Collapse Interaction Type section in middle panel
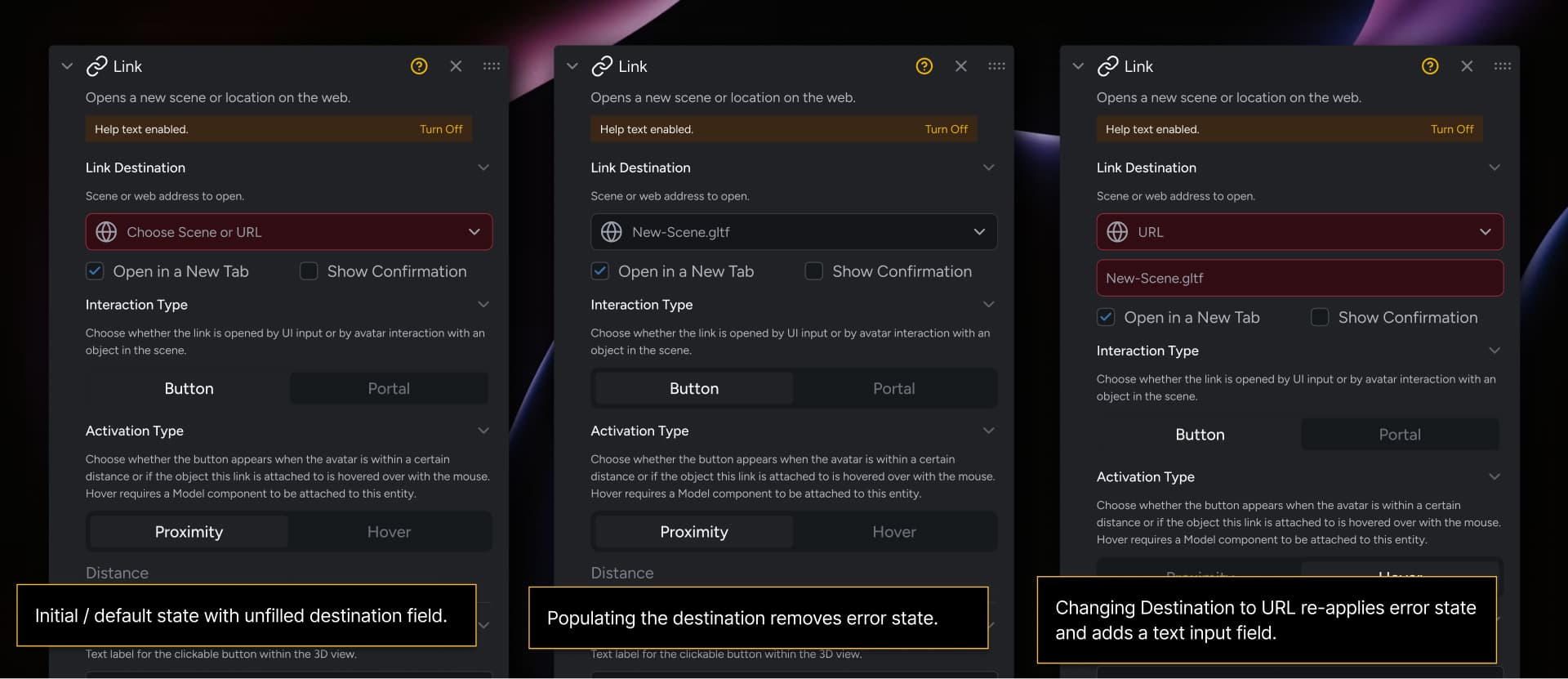 (989, 305)
